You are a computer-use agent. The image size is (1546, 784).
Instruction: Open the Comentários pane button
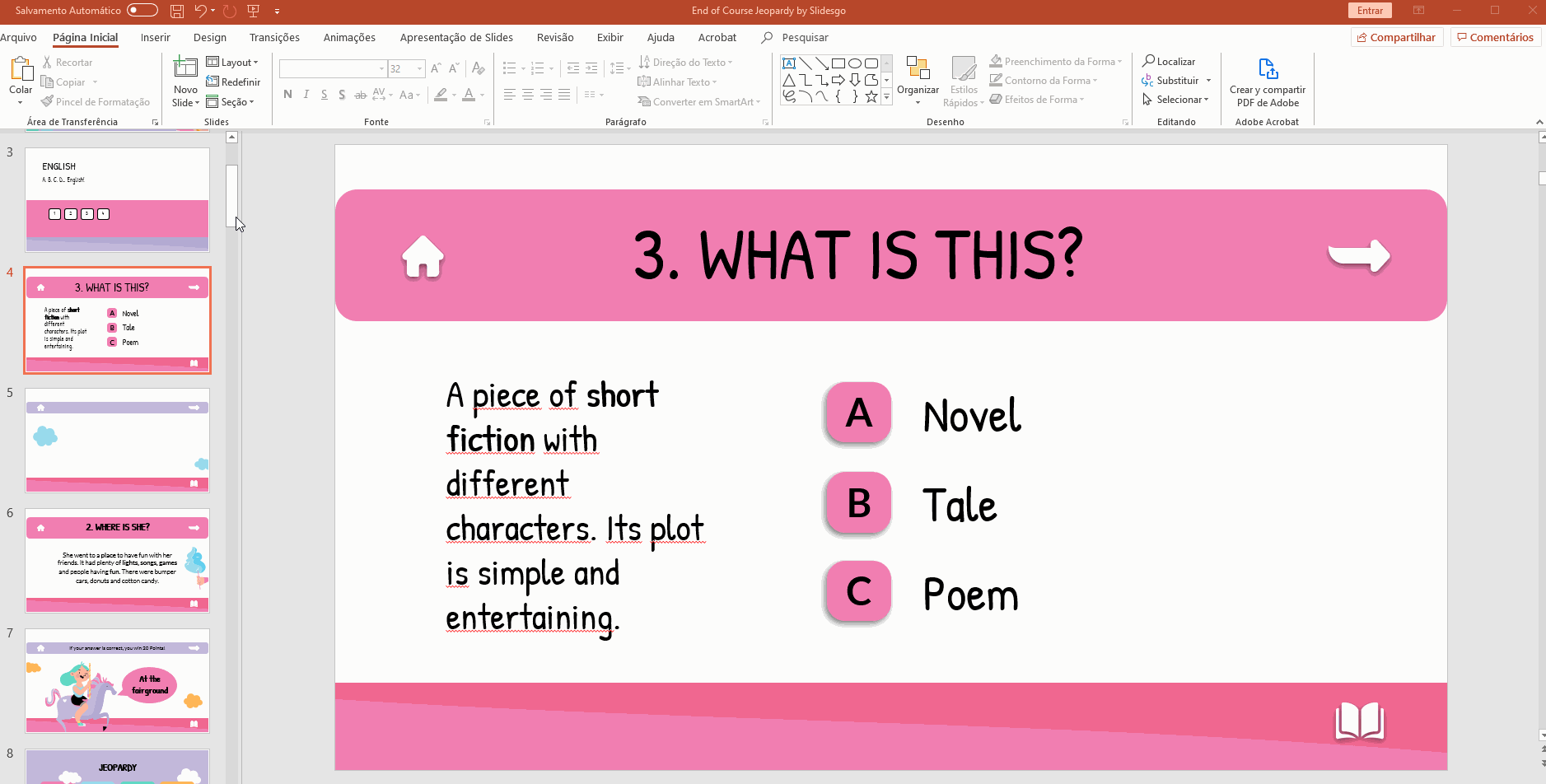click(x=1496, y=37)
